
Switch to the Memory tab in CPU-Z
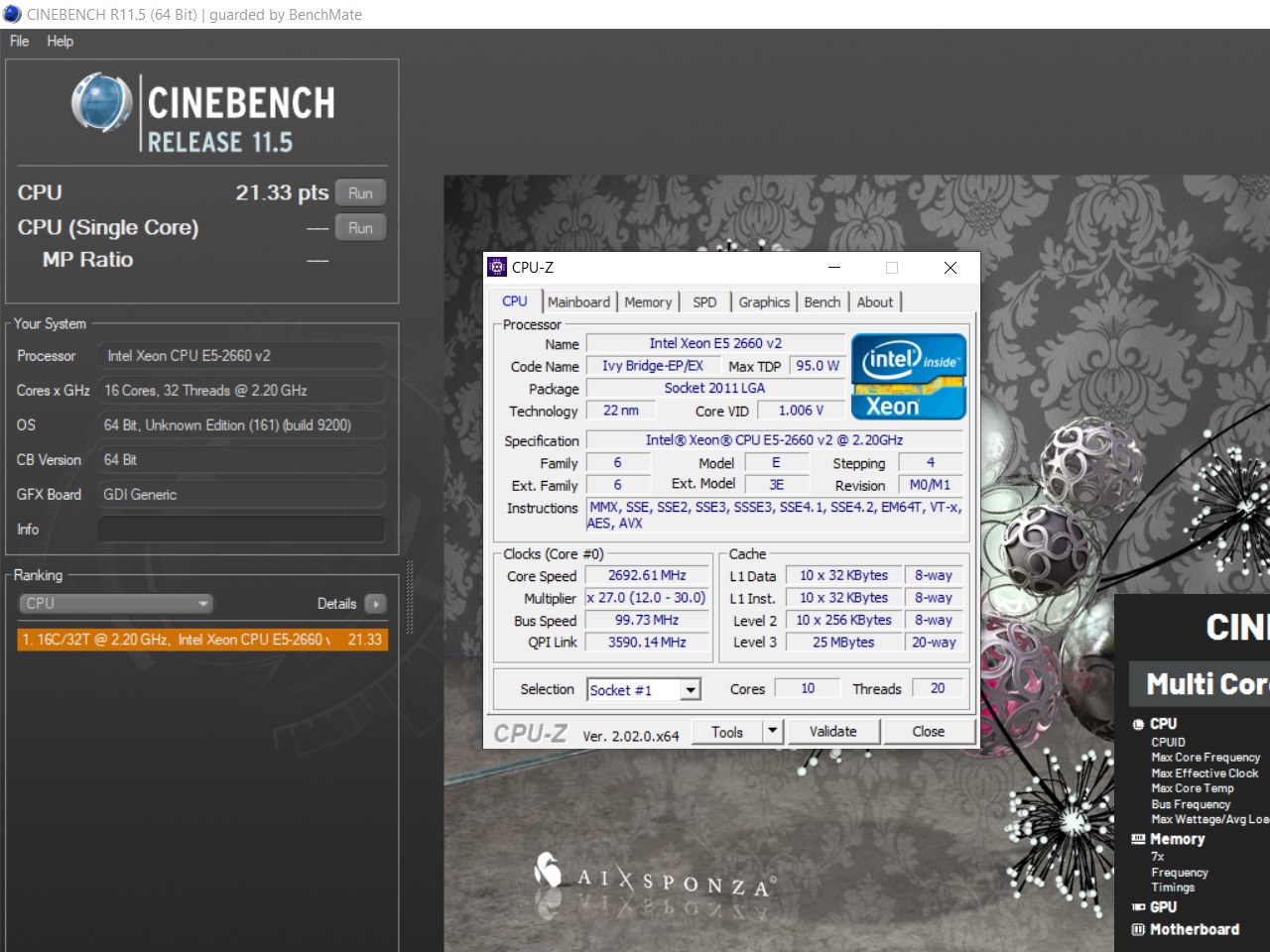tap(648, 302)
